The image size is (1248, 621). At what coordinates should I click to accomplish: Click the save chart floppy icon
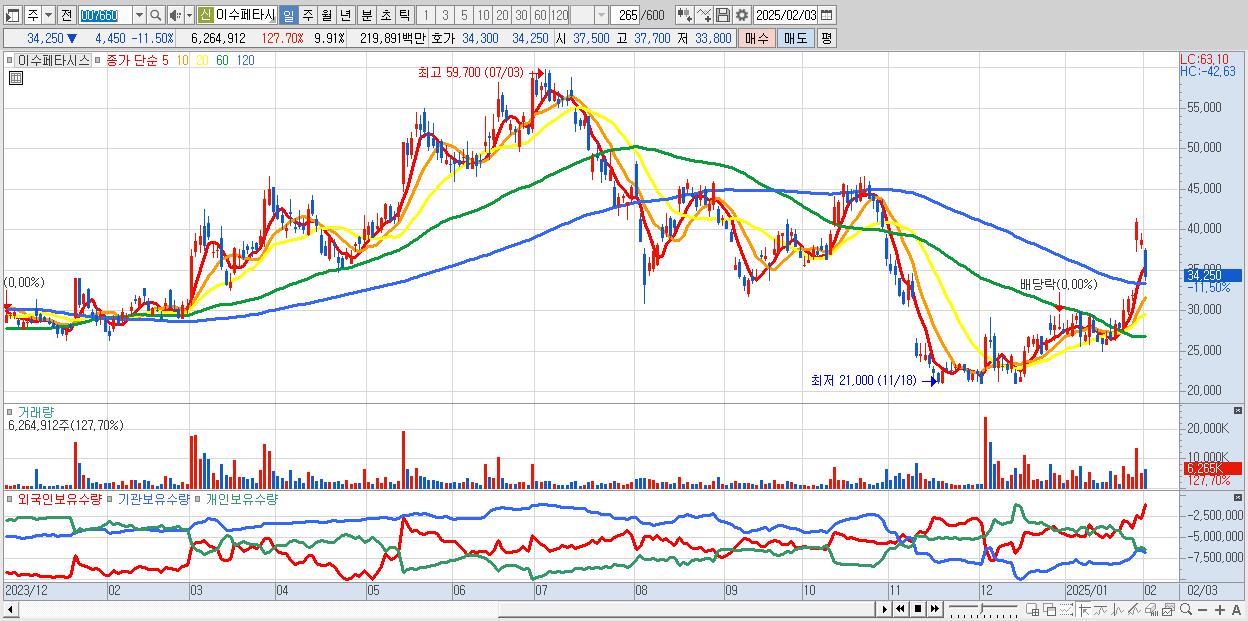click(x=722, y=15)
